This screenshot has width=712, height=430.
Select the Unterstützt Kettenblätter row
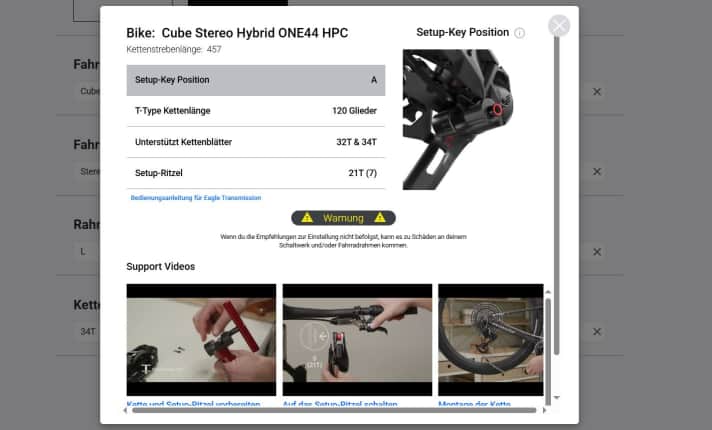click(255, 142)
